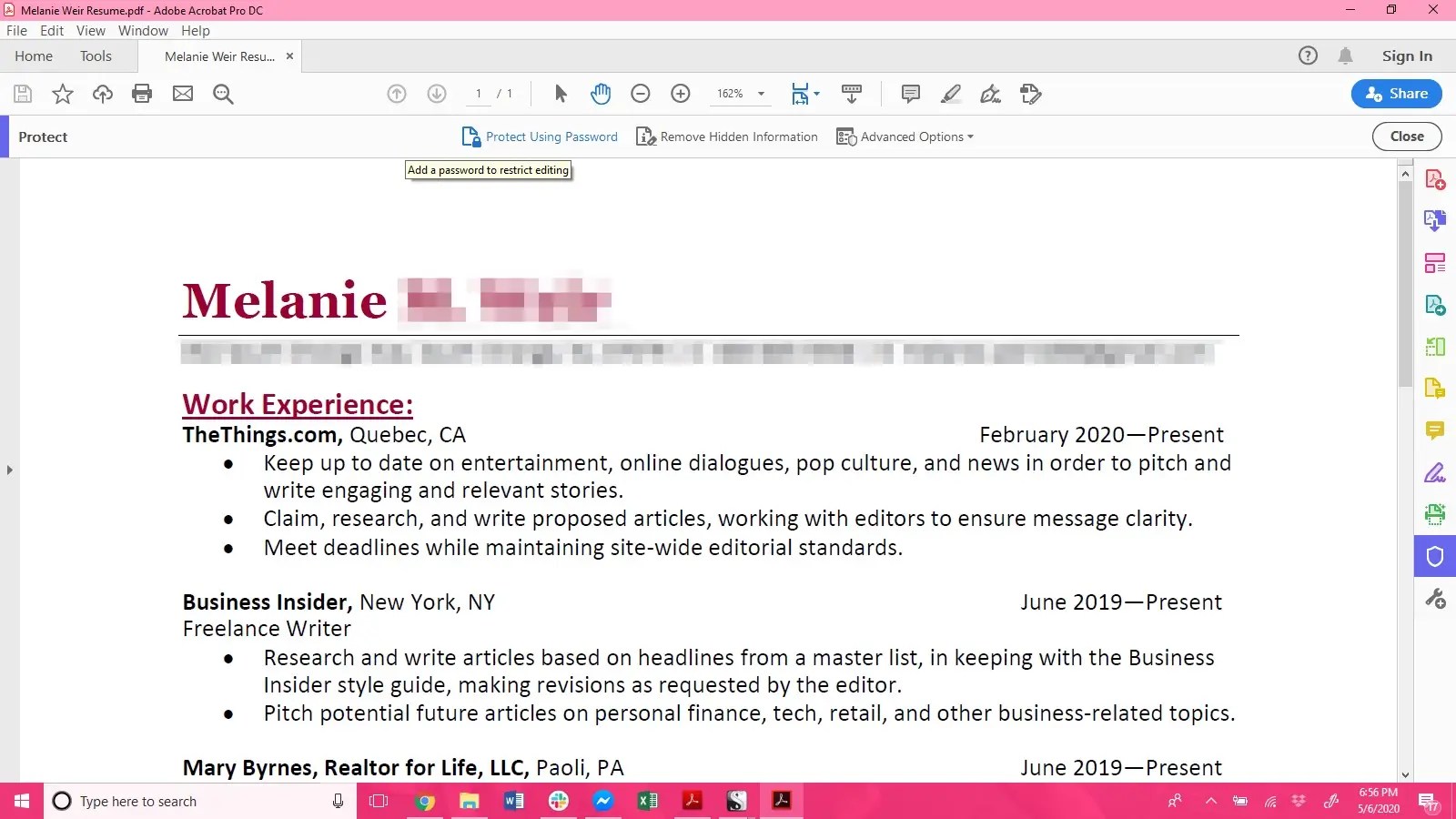Save the file using the floppy disk icon

tap(23, 94)
